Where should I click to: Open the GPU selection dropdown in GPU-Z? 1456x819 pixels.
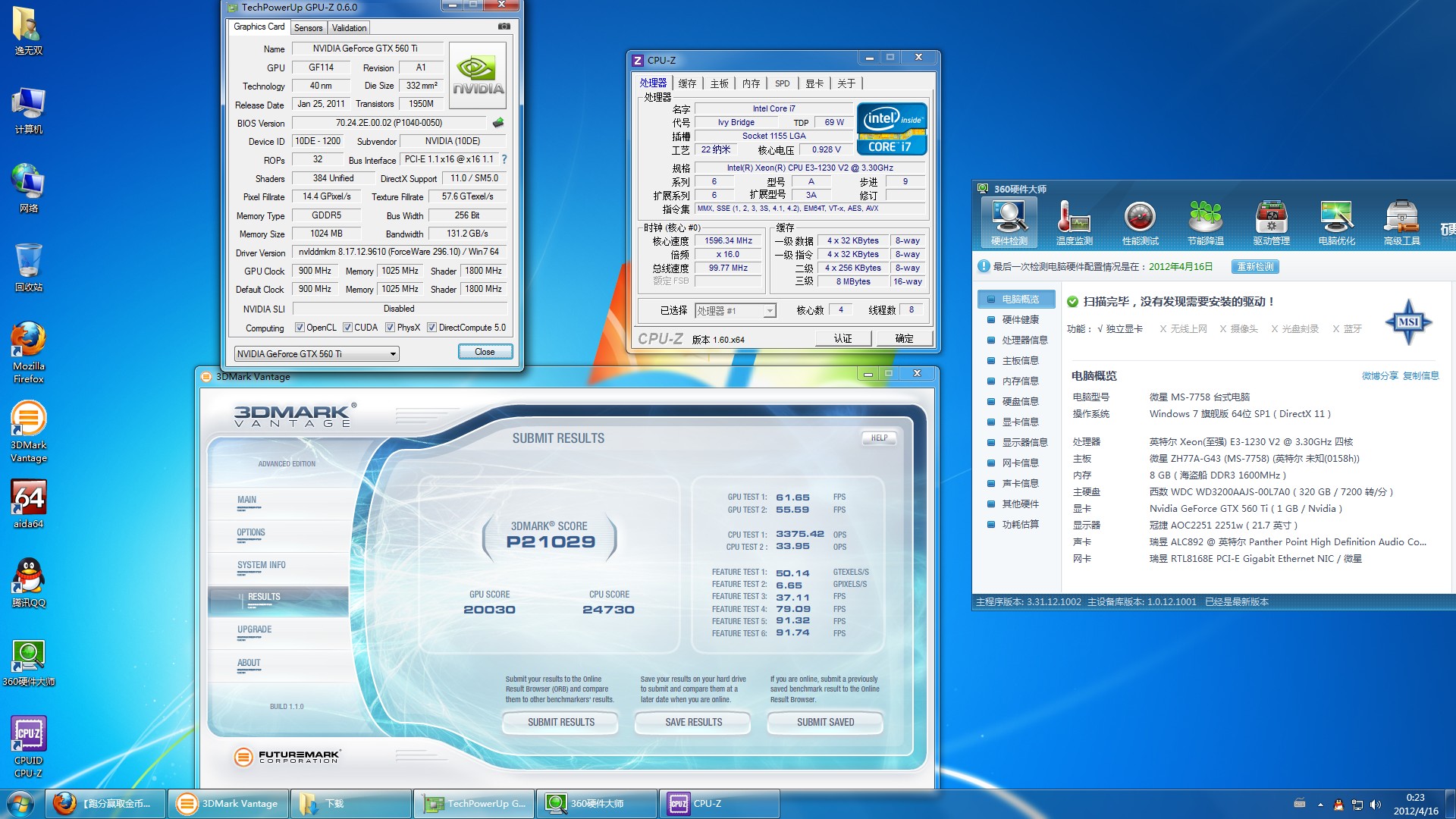click(x=316, y=353)
